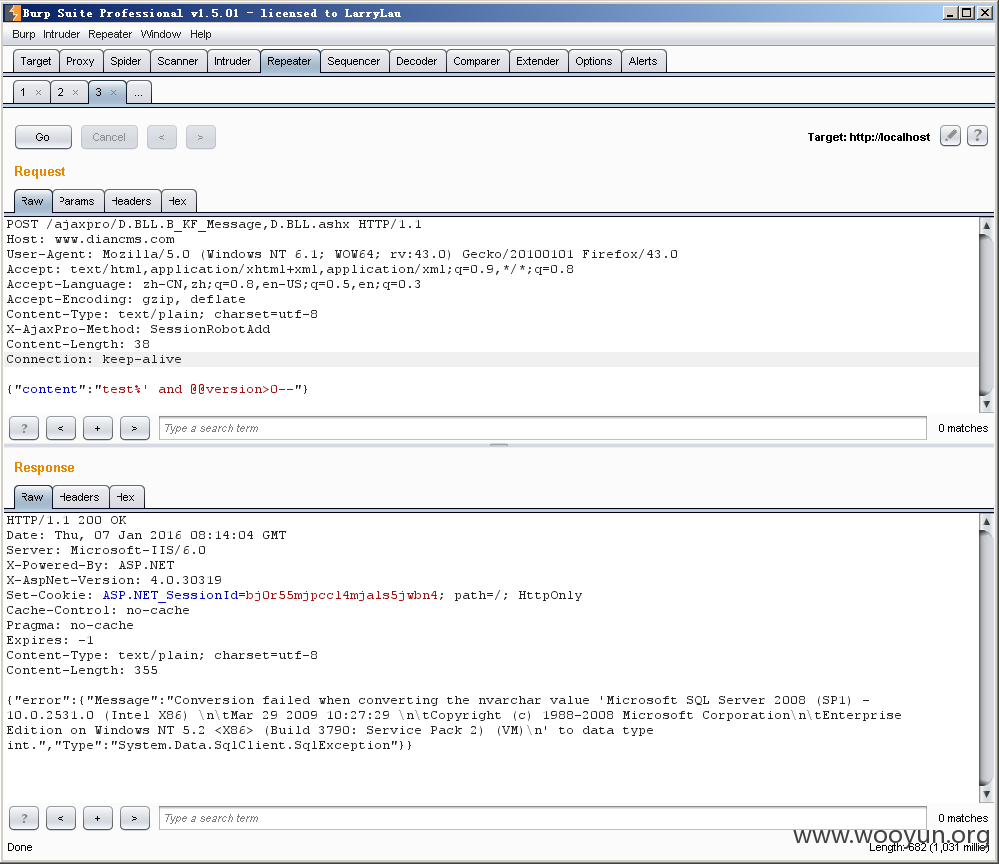999x864 pixels.
Task: Switch to the Alerts tab
Action: point(643,61)
